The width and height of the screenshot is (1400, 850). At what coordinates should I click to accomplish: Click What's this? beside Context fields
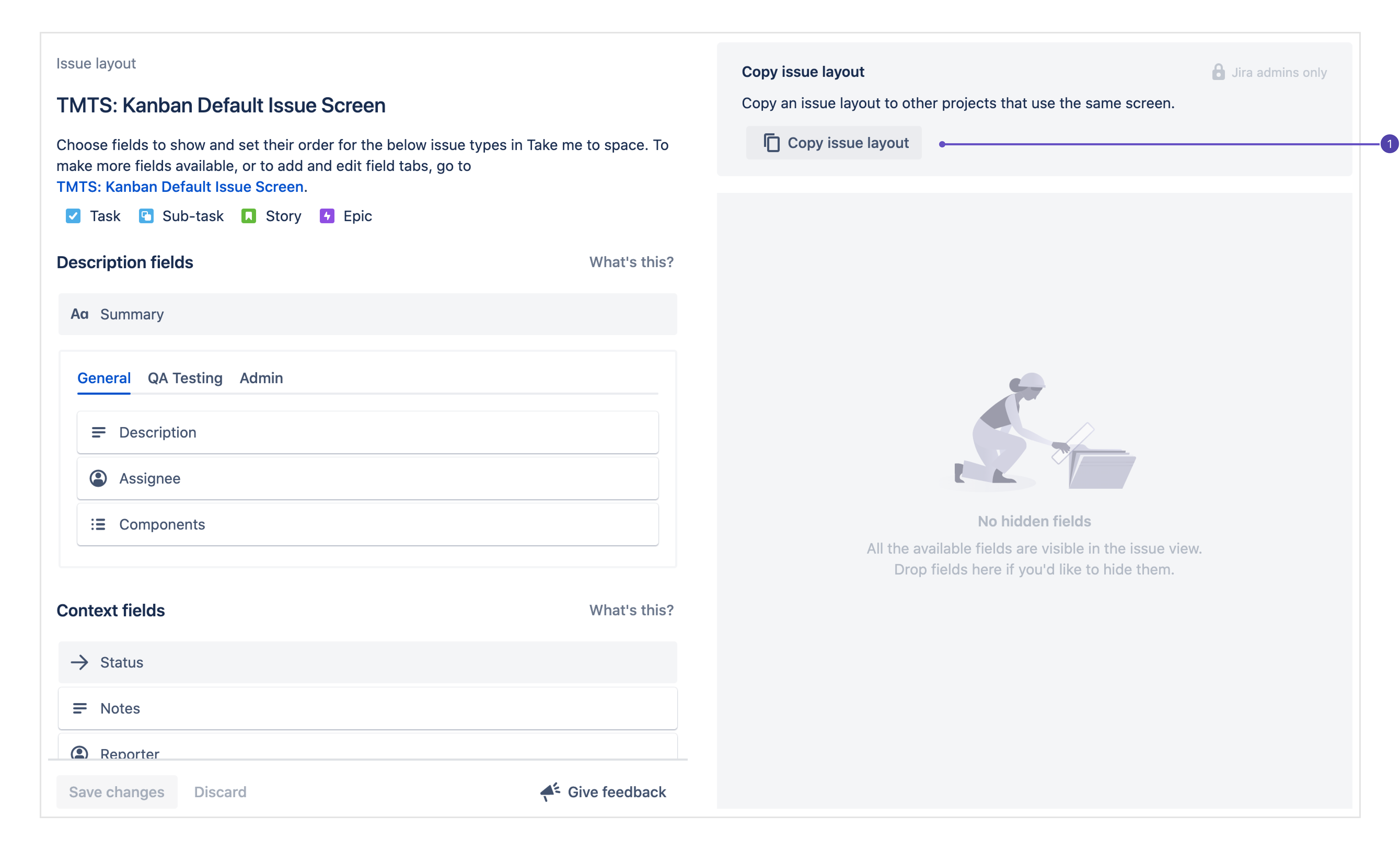coord(631,610)
